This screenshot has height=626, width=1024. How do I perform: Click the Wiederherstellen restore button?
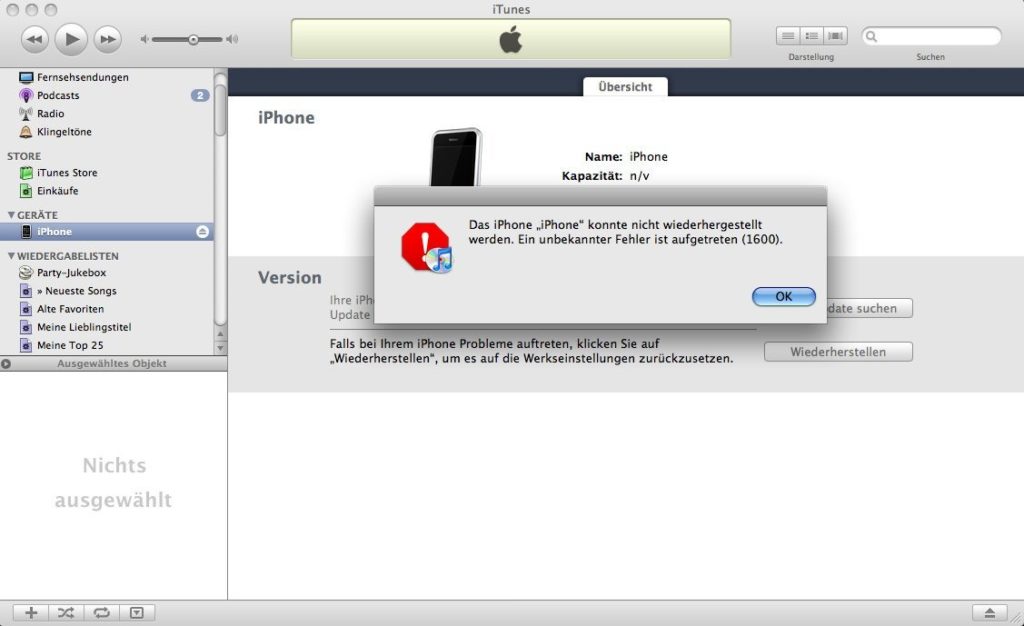(839, 352)
